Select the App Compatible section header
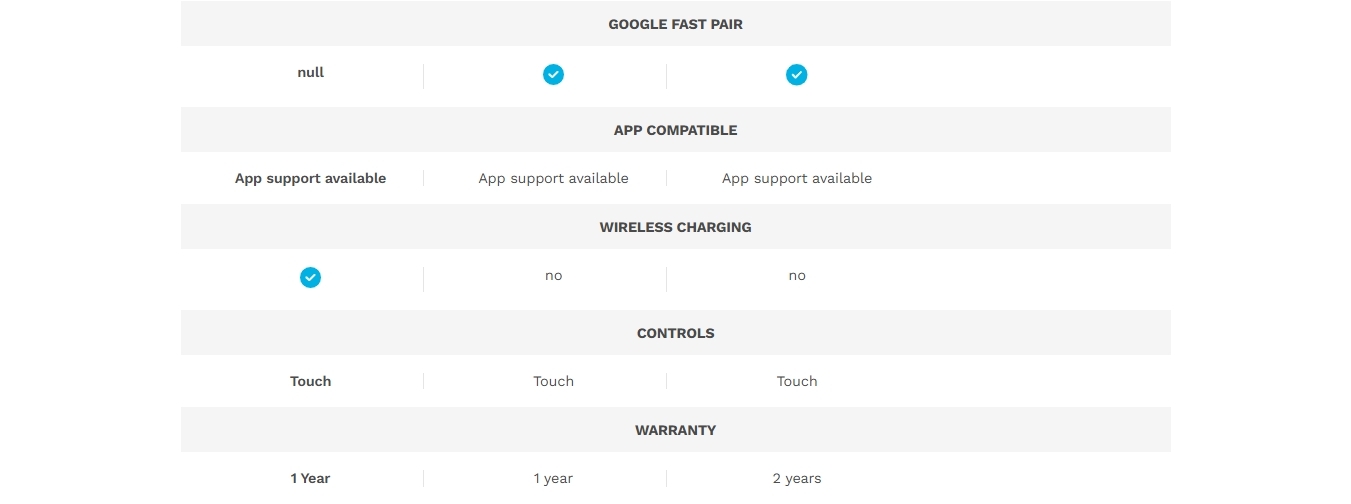 click(x=675, y=130)
